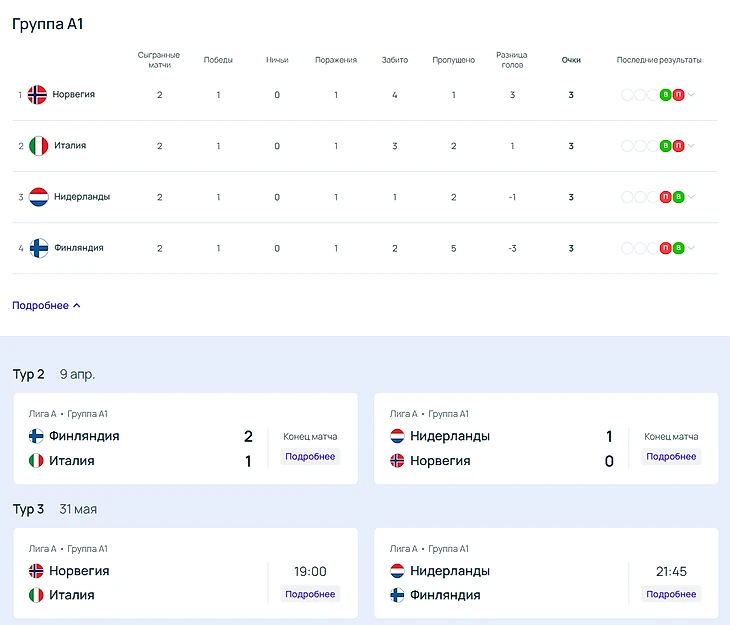Click the Finland flag in standings table
Viewport: 730px width, 625px height.
click(x=38, y=248)
